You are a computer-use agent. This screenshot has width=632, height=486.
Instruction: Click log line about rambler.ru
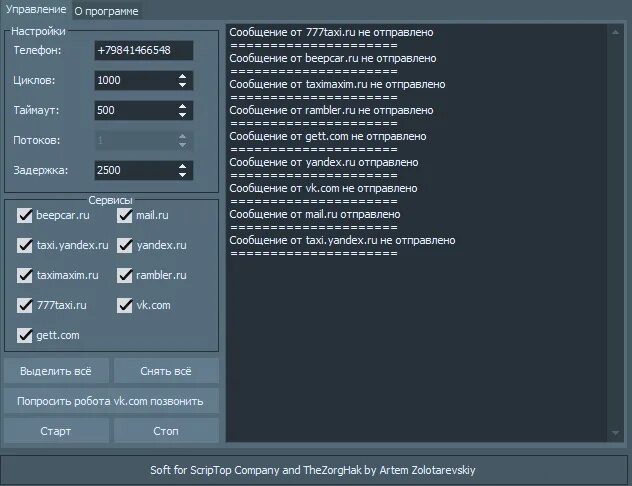pos(331,110)
